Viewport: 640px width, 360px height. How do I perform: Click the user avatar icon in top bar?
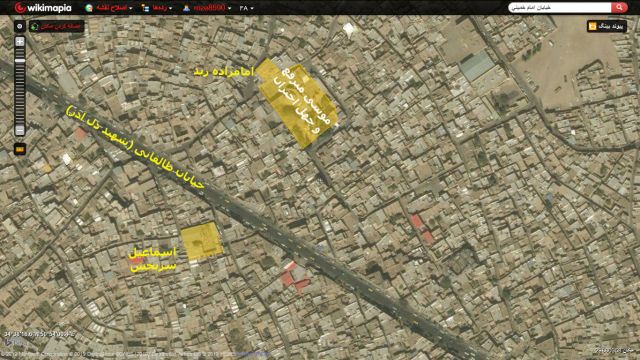click(x=186, y=8)
